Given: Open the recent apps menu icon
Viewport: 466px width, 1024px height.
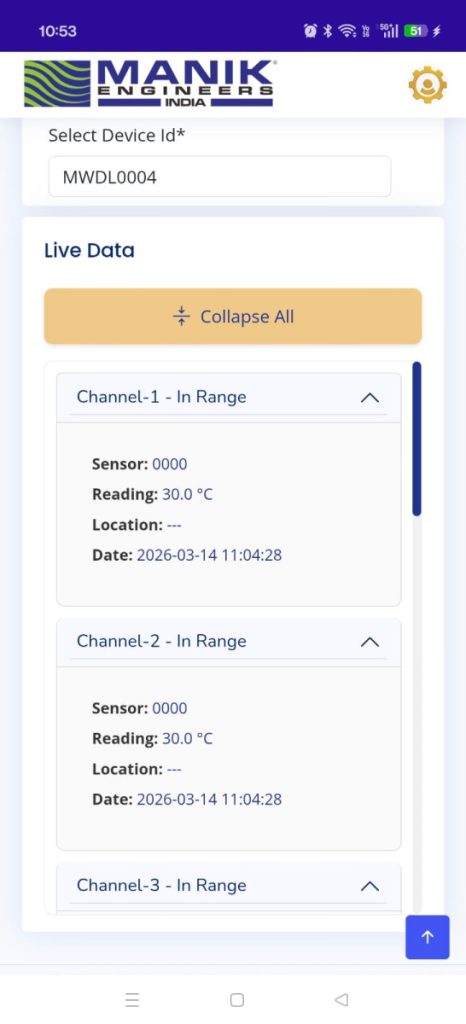Looking at the screenshot, I should point(132,1000).
